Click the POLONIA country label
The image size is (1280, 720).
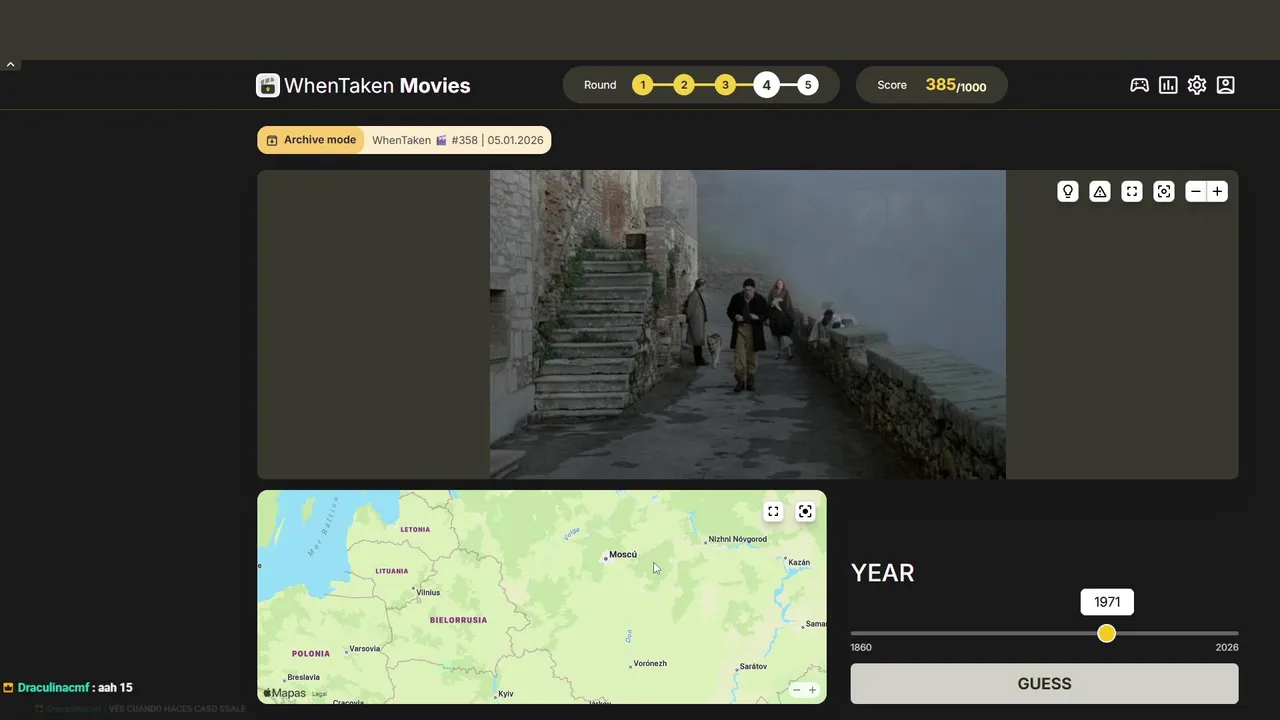point(311,654)
